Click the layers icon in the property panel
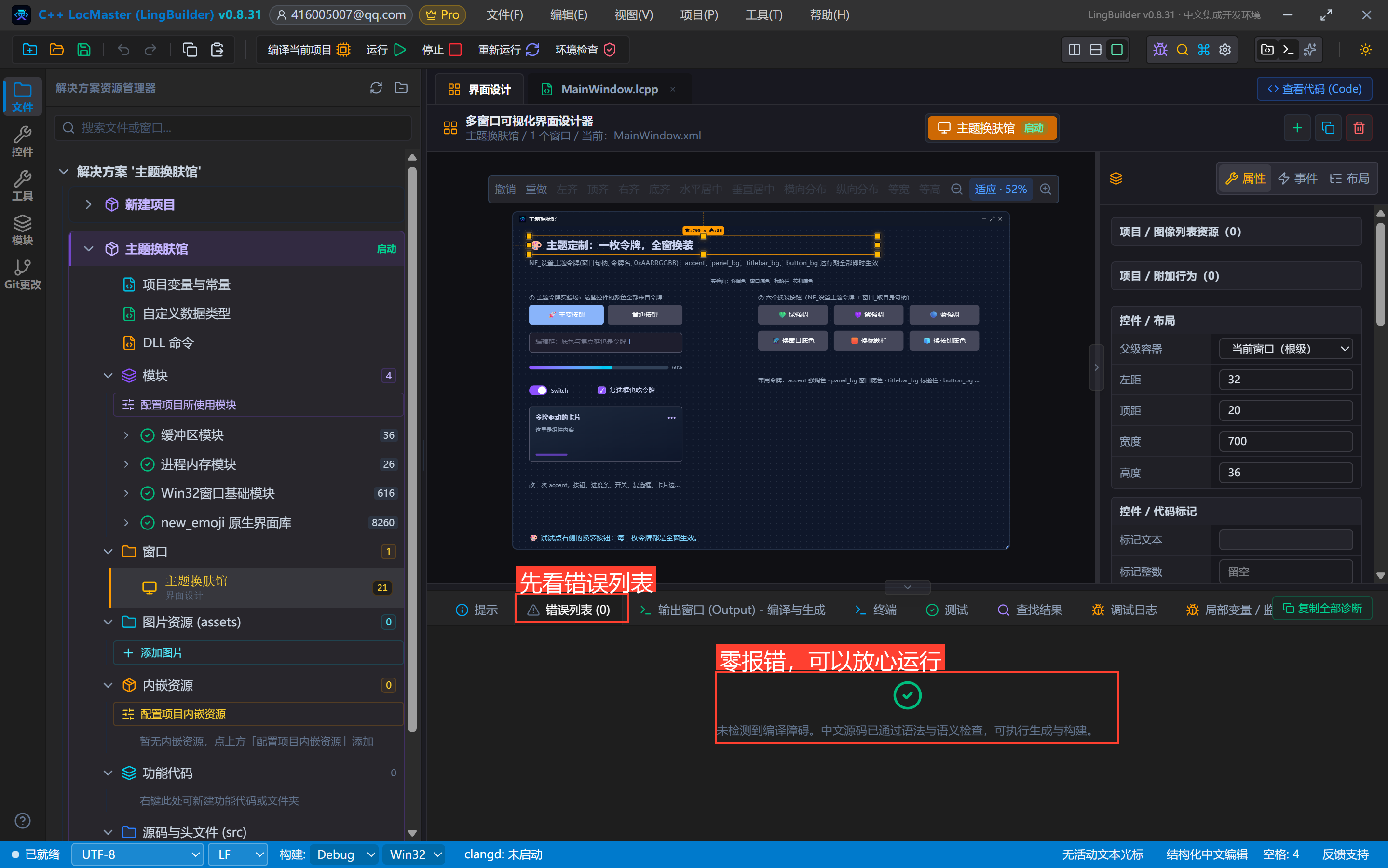The image size is (1388, 868). (1116, 178)
